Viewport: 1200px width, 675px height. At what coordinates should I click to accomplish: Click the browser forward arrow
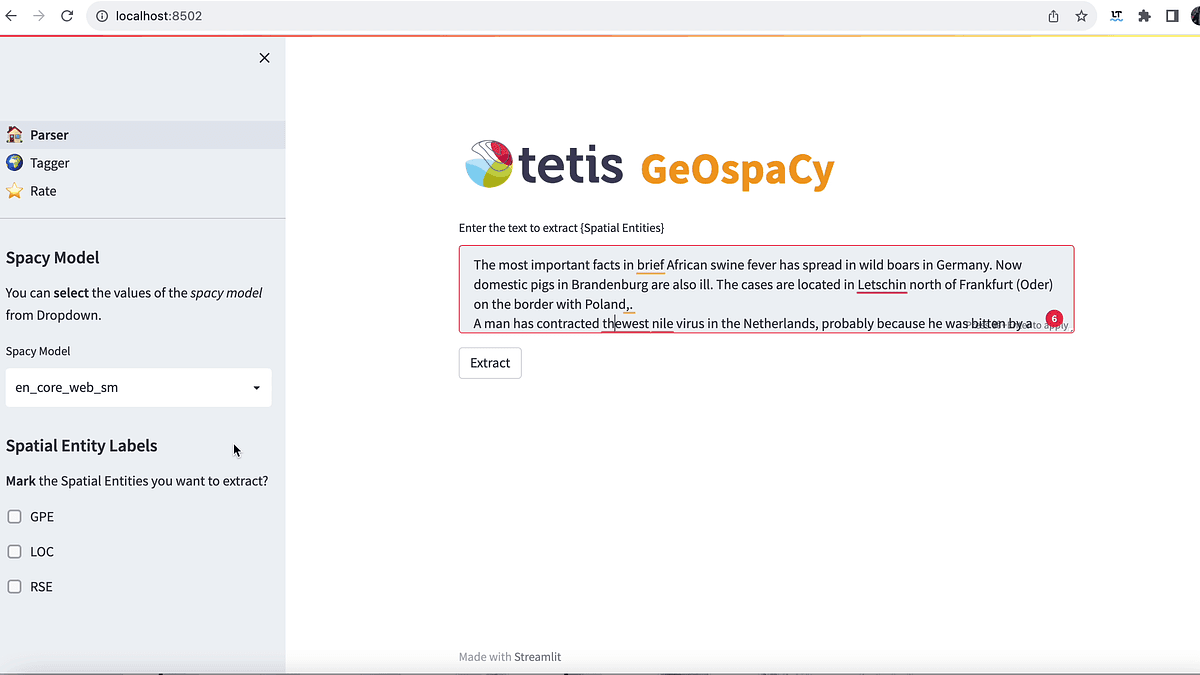[40, 16]
